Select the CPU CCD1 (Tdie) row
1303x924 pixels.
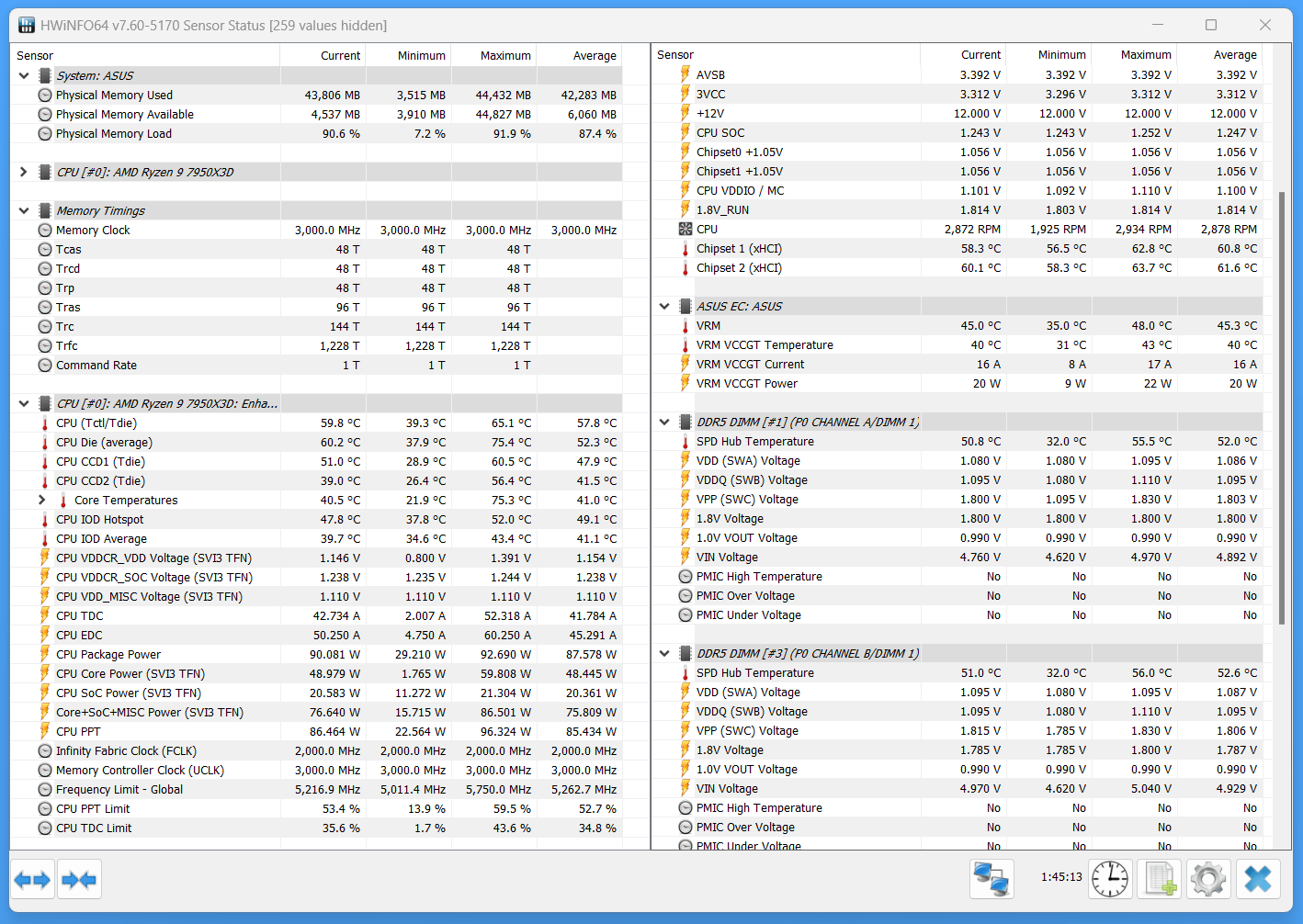coord(317,462)
